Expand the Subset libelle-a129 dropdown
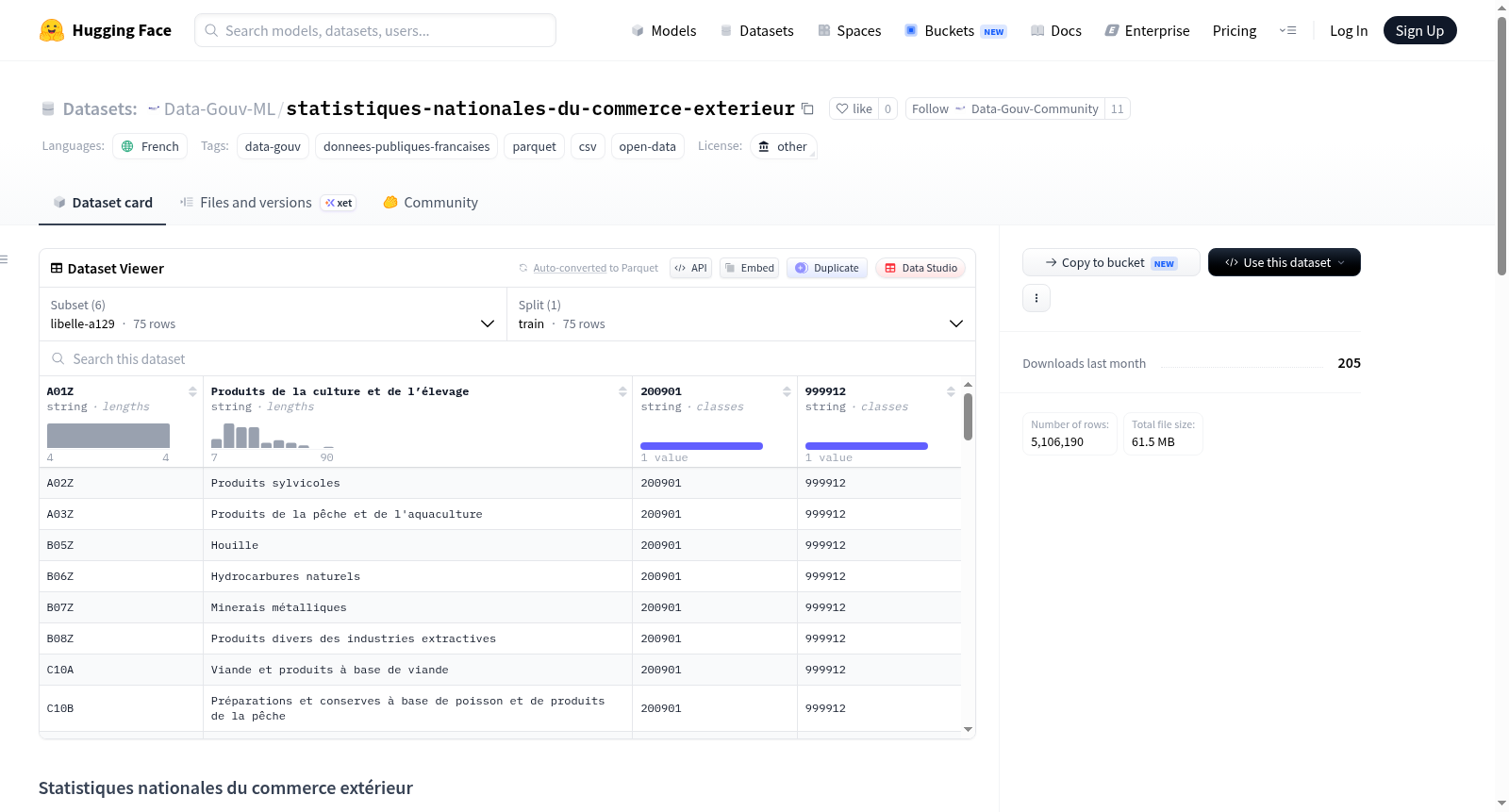Screen dimensions: 1509x812 point(274,314)
